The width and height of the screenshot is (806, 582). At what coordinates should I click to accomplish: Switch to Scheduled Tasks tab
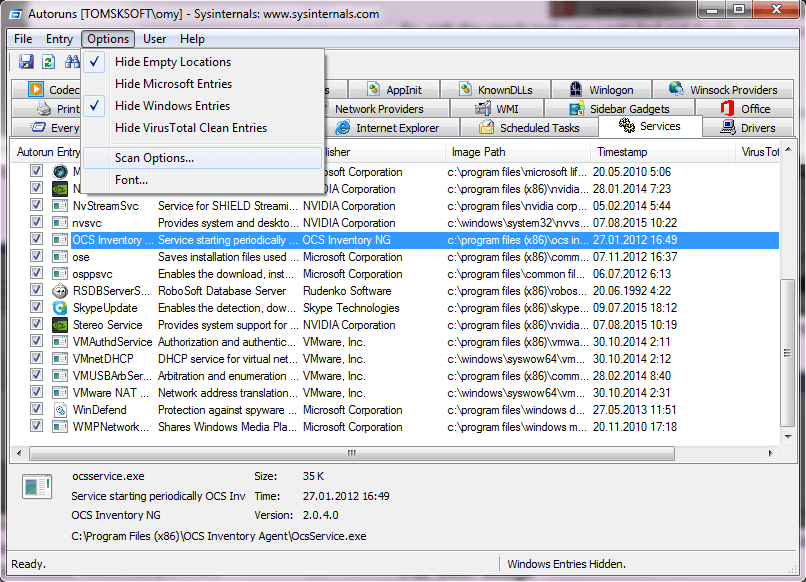coord(529,128)
